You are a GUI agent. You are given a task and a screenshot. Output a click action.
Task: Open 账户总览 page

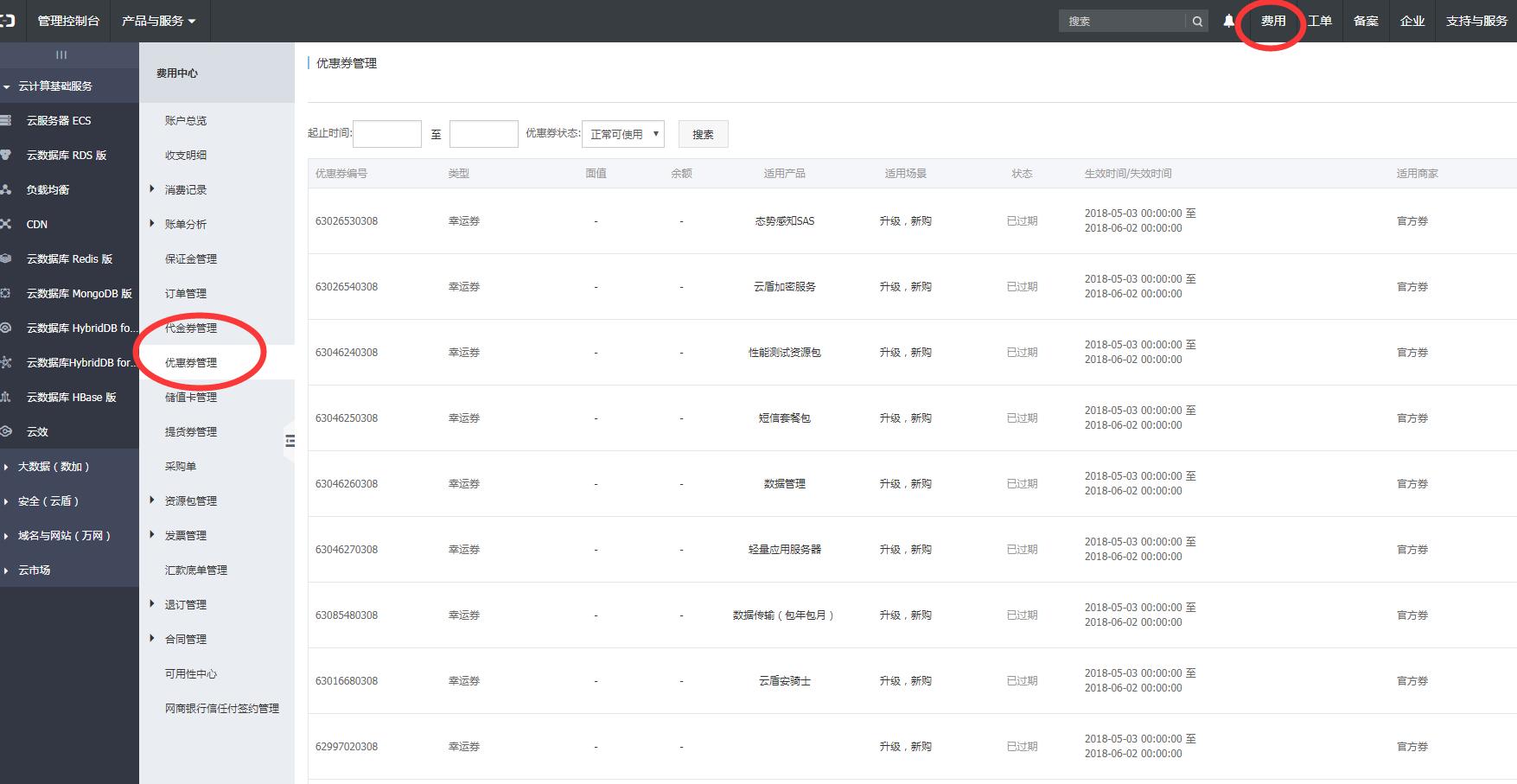[186, 120]
